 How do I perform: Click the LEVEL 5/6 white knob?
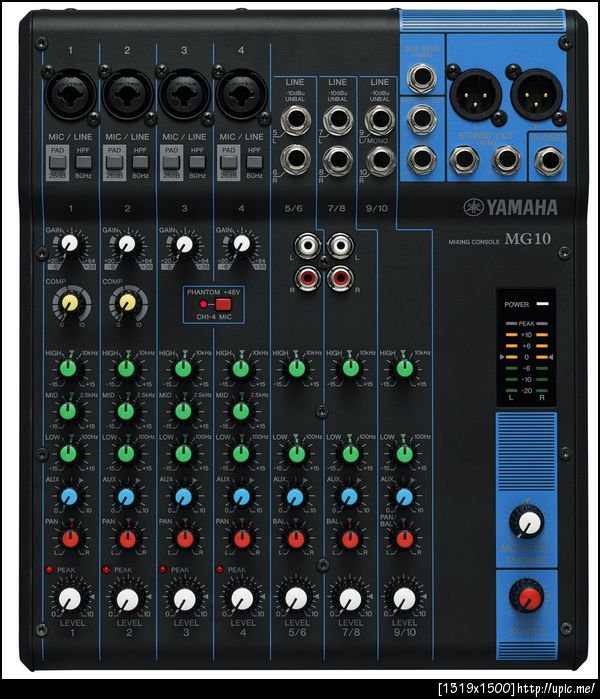click(296, 598)
